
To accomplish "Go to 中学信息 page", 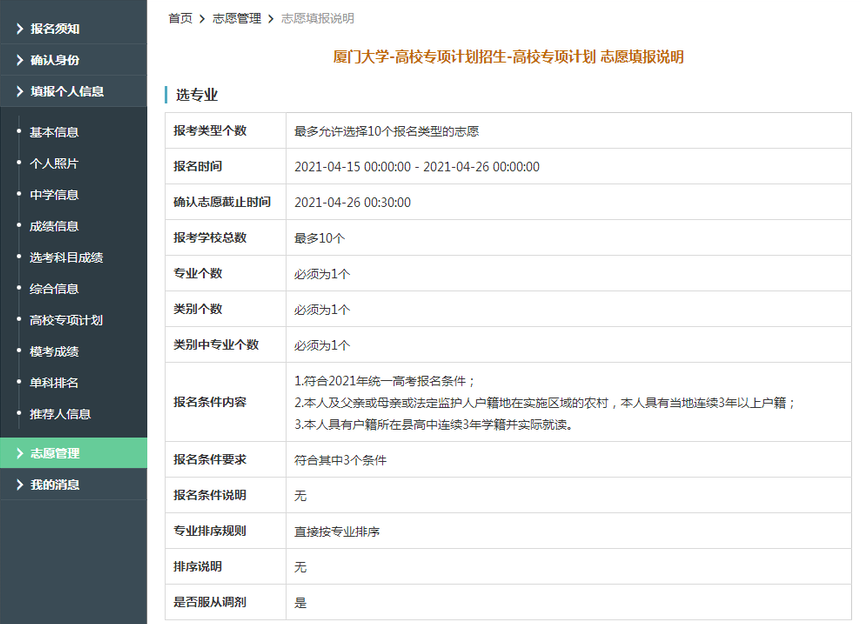I will coord(54,195).
